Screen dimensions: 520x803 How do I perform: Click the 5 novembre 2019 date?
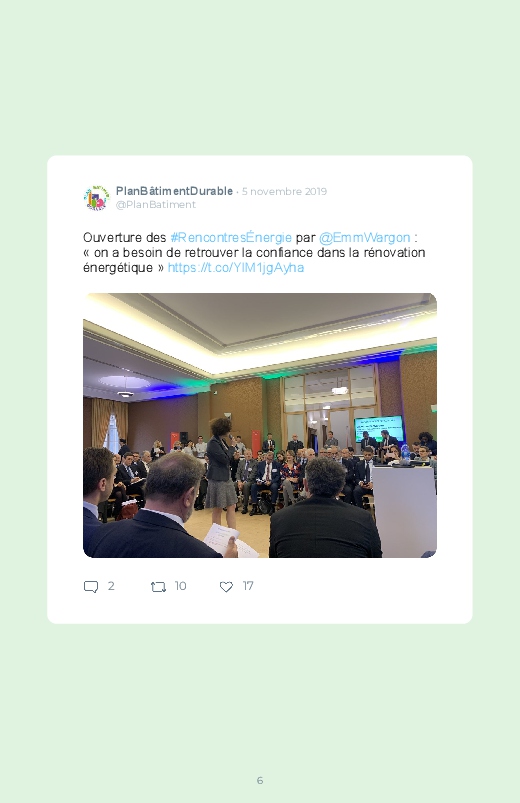[x=284, y=192]
